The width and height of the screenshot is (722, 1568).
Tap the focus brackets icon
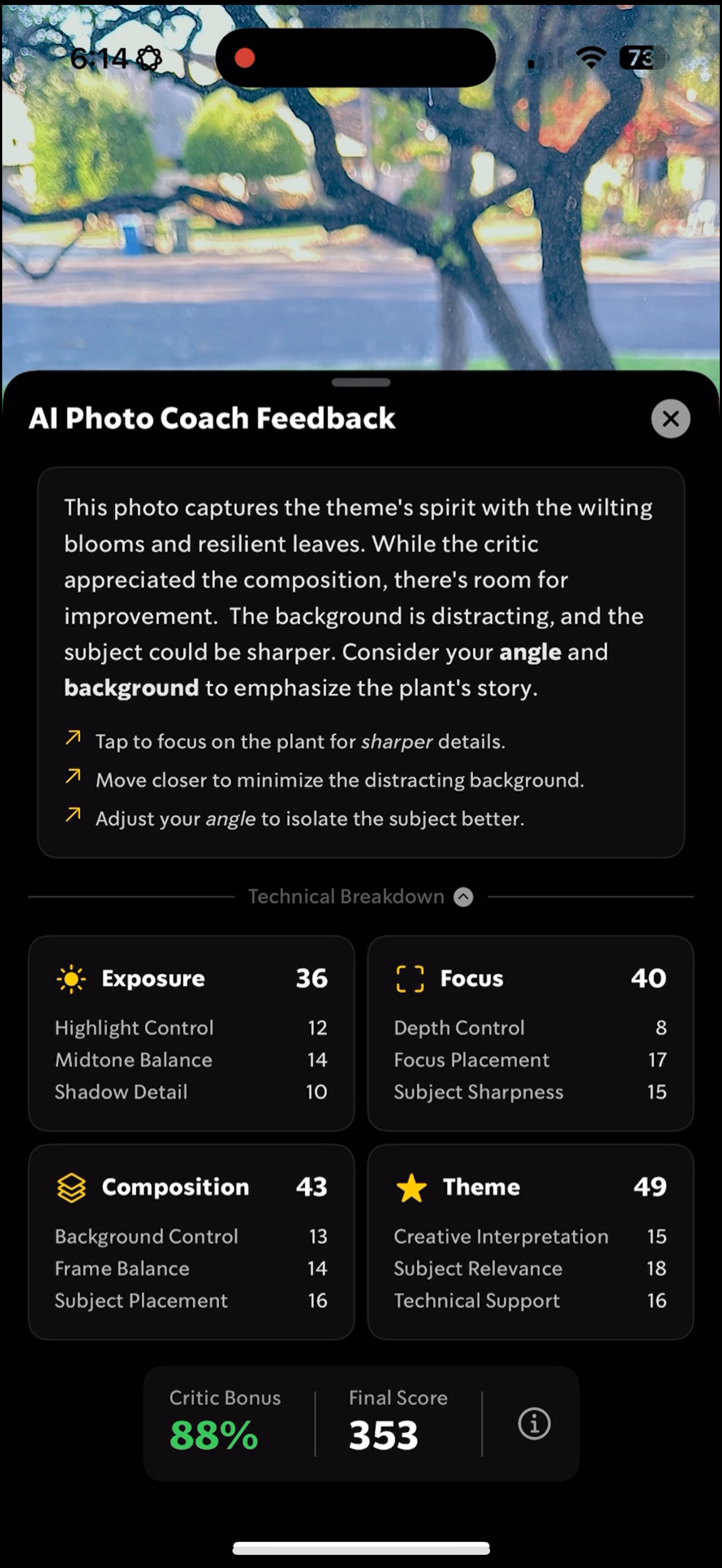point(410,979)
